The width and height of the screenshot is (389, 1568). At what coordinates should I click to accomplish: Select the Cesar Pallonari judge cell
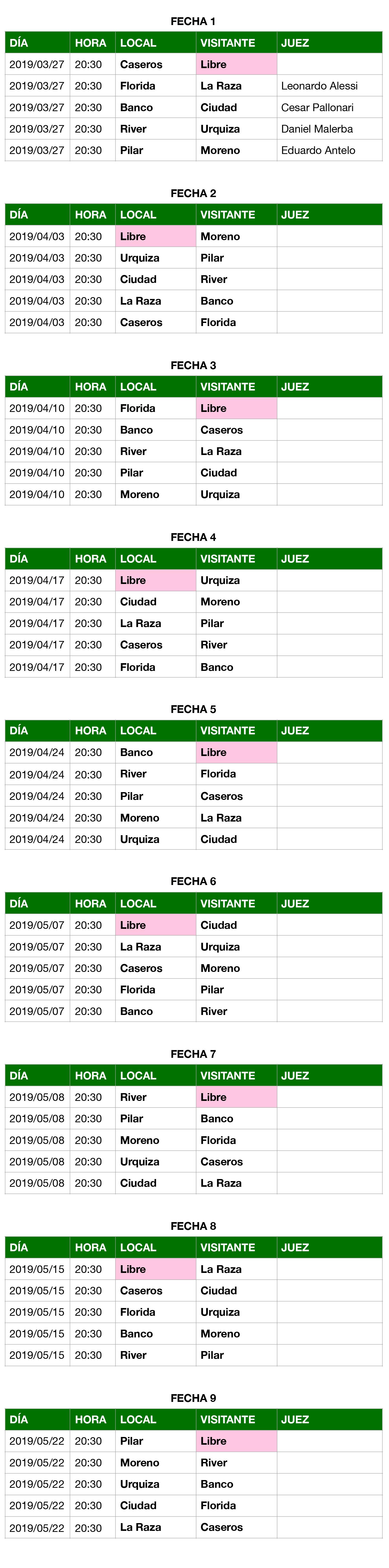317,107
